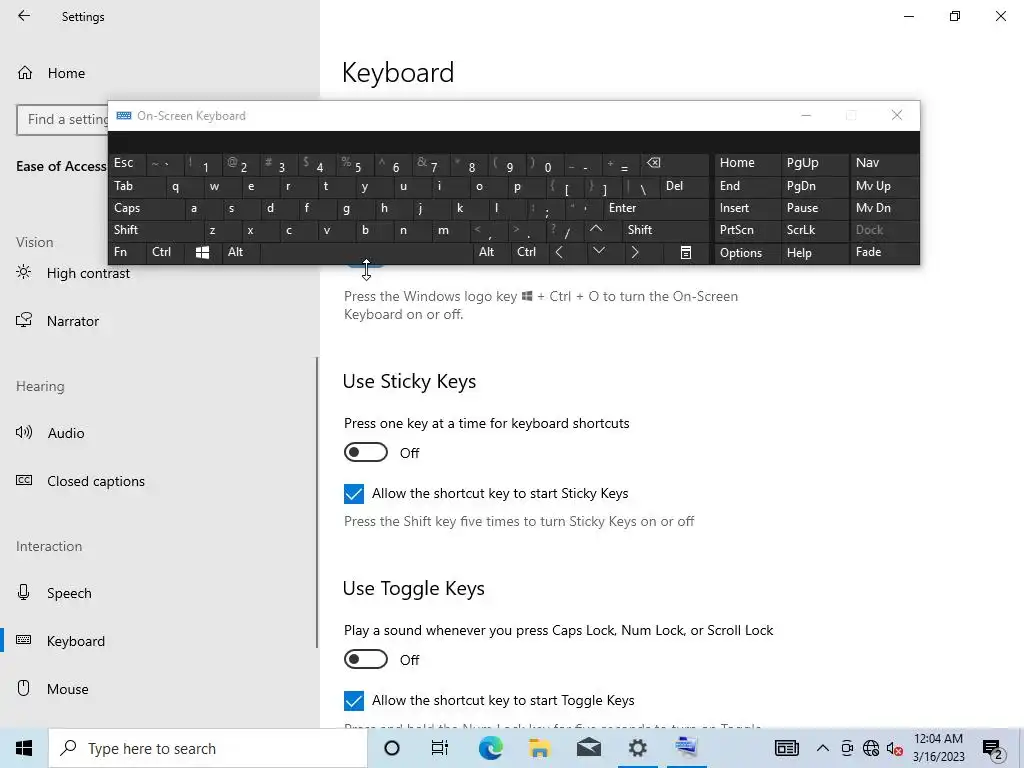Turn on the Toggle Keys switch
This screenshot has height=768, width=1024.
[366, 660]
